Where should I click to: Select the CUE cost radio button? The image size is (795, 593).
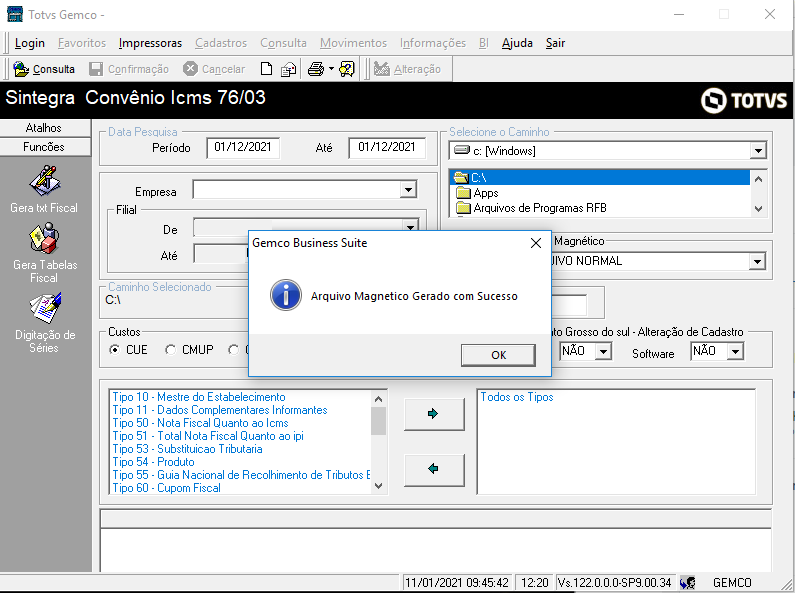pyautogui.click(x=115, y=350)
